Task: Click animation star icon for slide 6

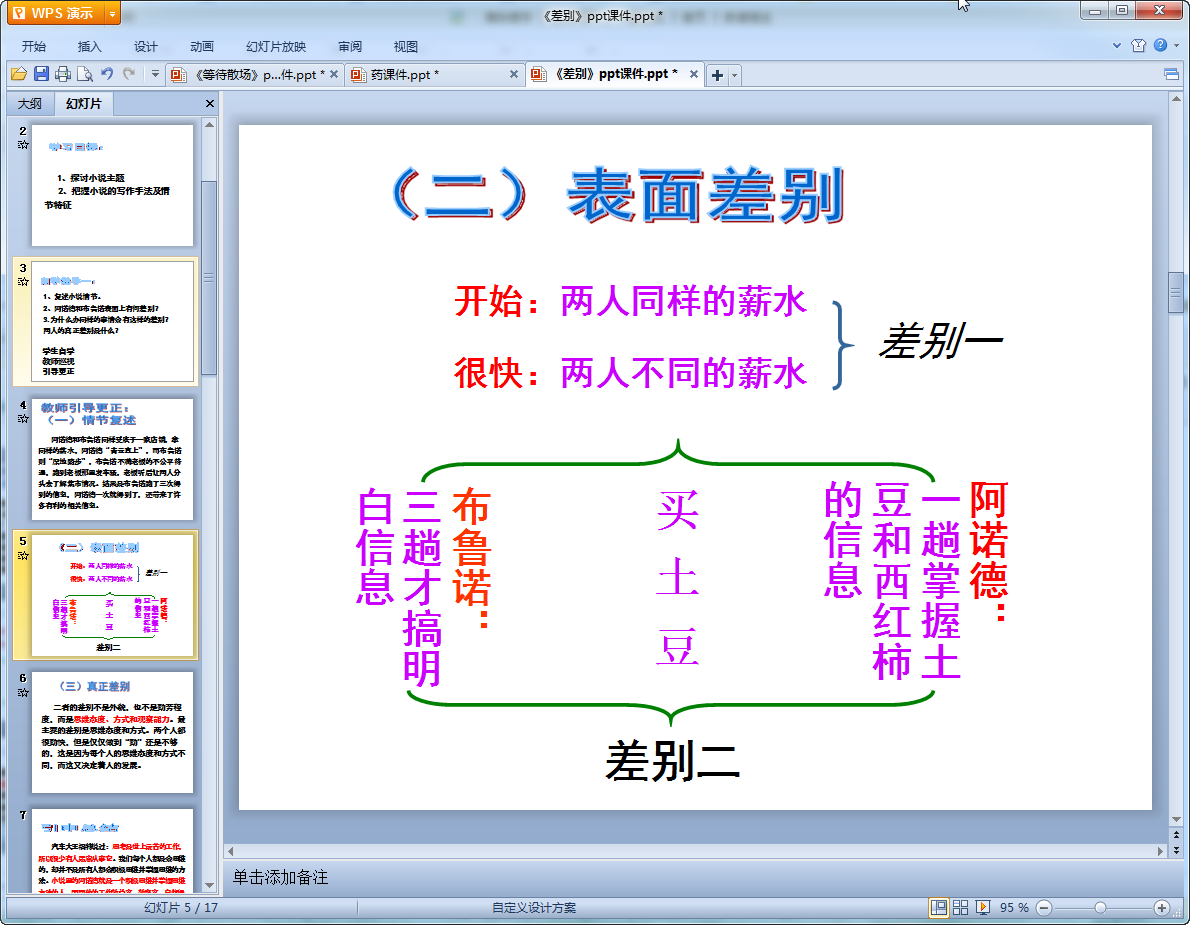Action: tap(23, 692)
